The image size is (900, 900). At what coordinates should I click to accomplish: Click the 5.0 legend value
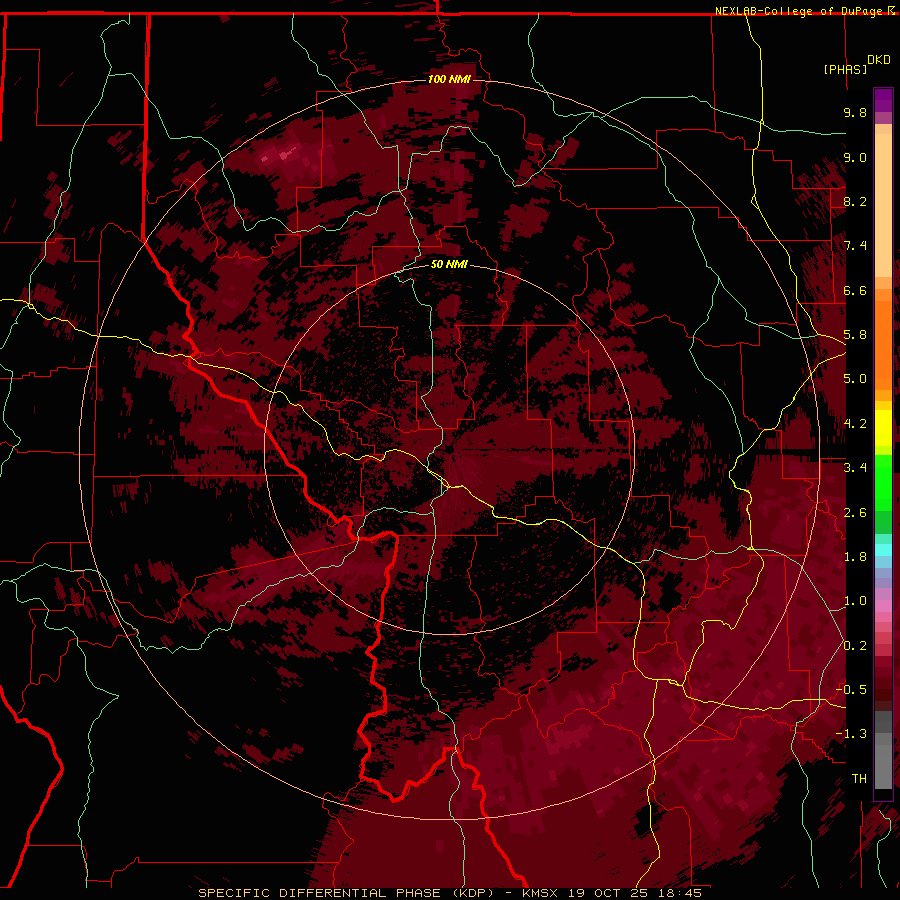(855, 379)
